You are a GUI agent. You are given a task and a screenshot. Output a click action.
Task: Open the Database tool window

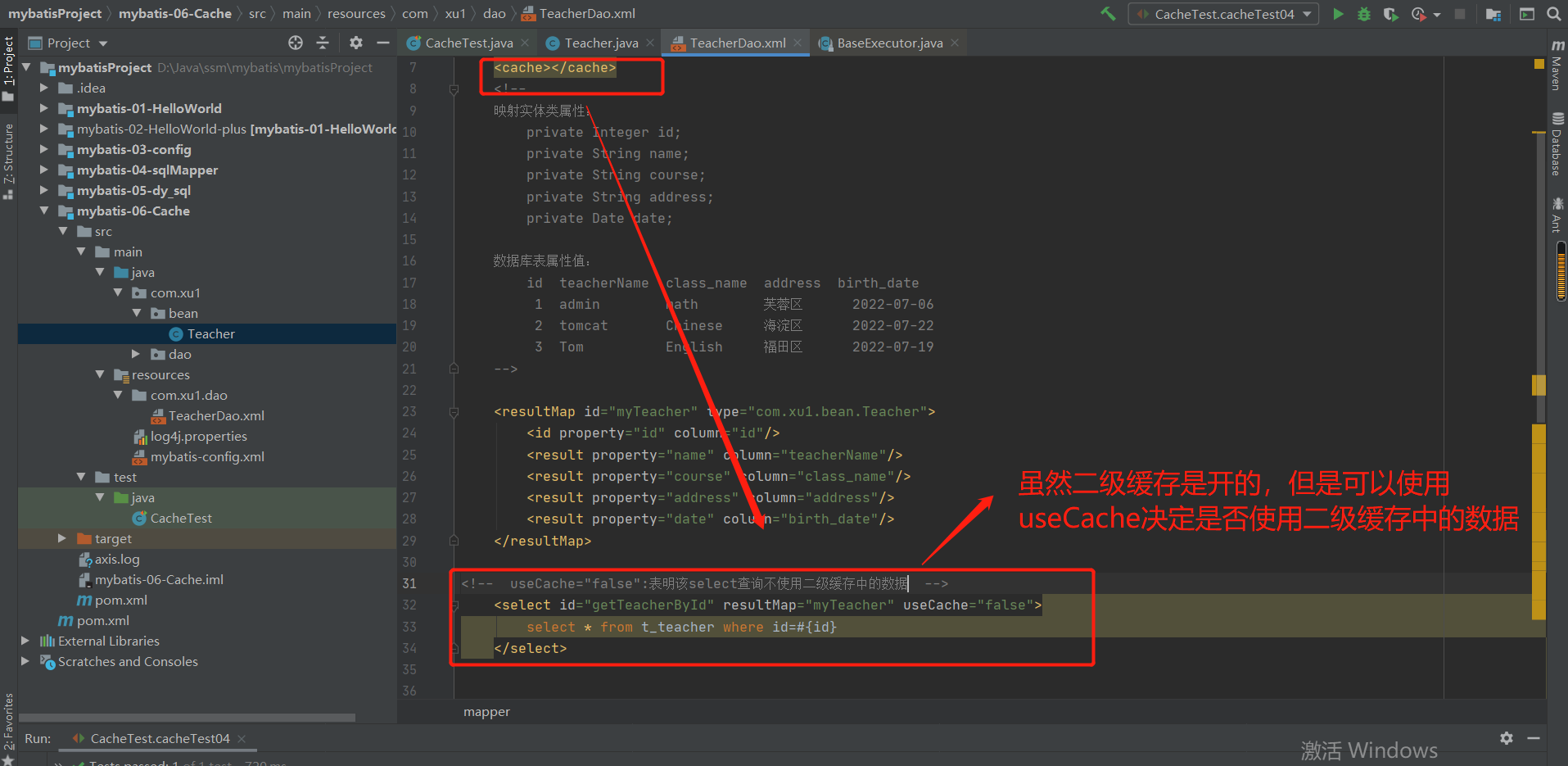click(x=1557, y=144)
